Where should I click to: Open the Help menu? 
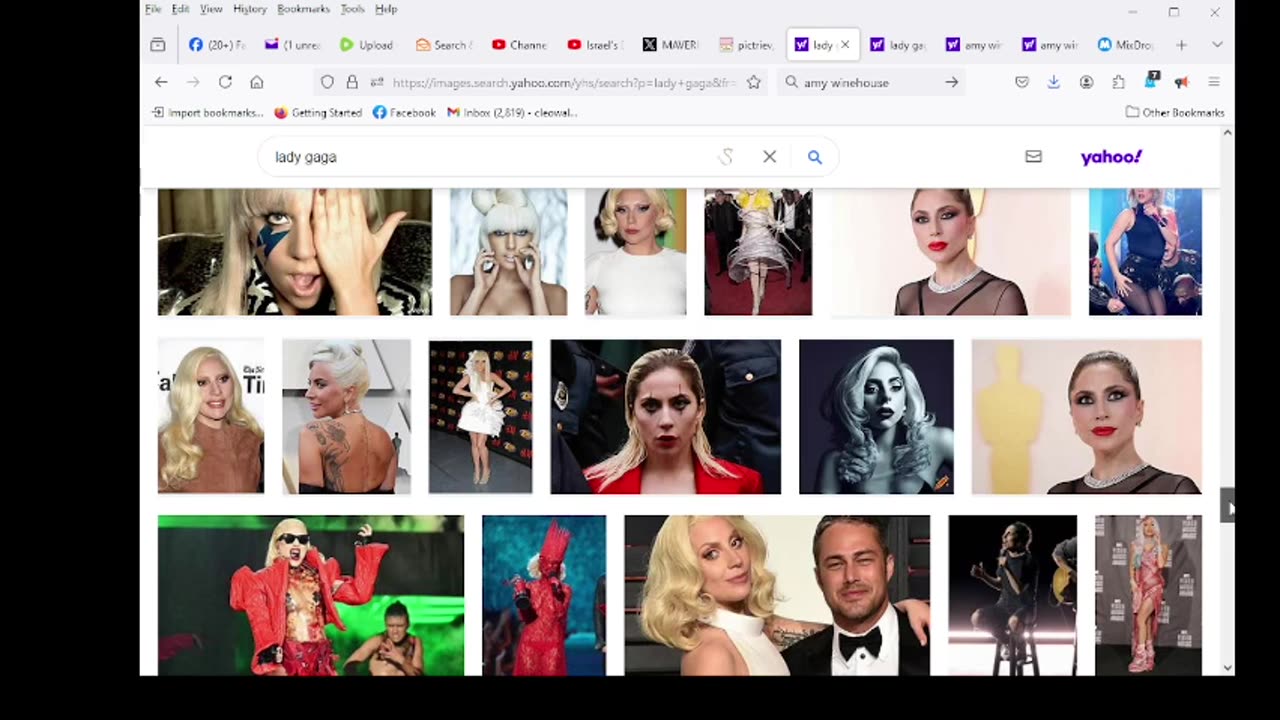(x=386, y=9)
